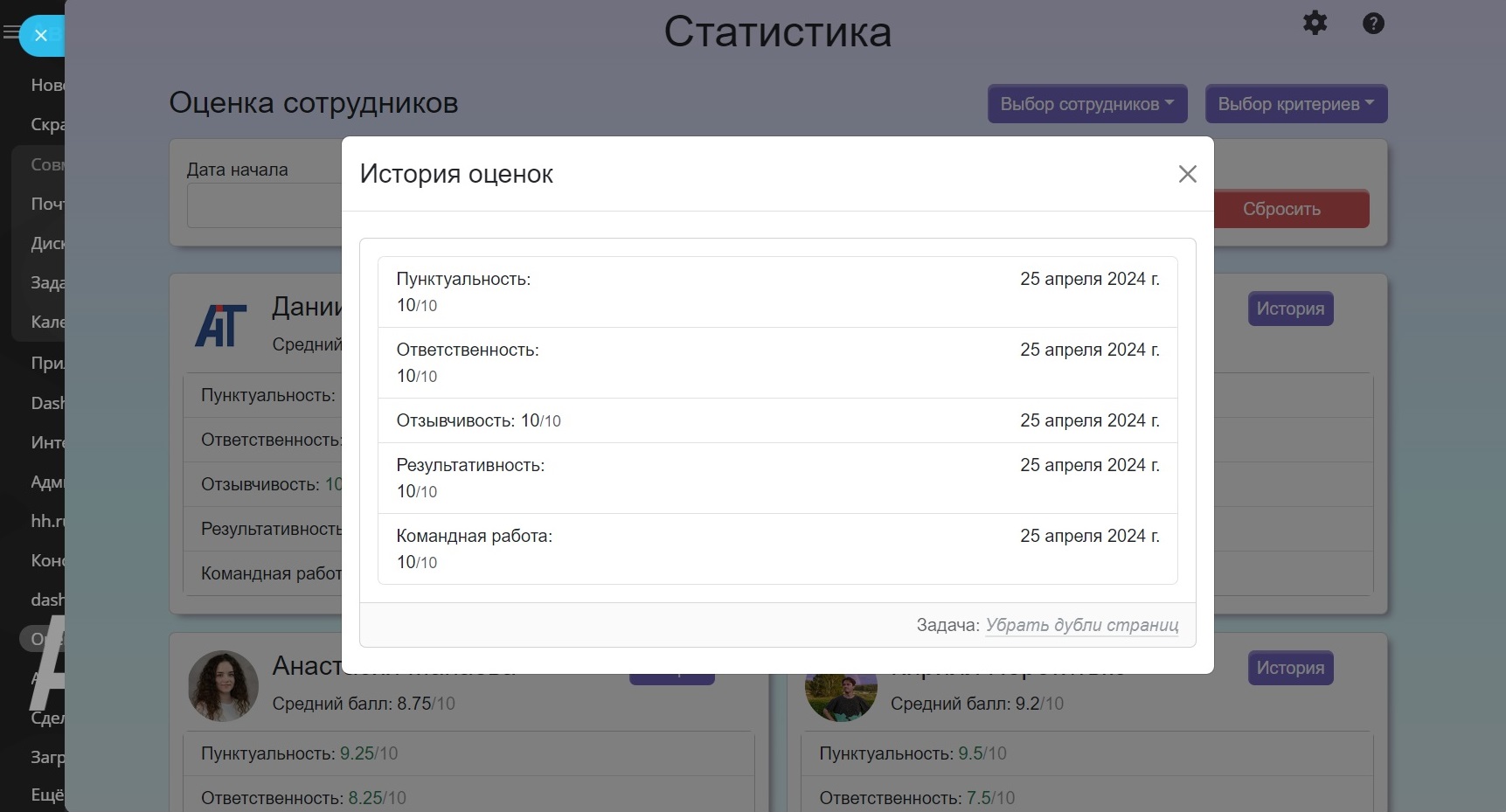Follow the Убрать дубли страниц task link
This screenshot has height=812, width=1506.
(1081, 625)
